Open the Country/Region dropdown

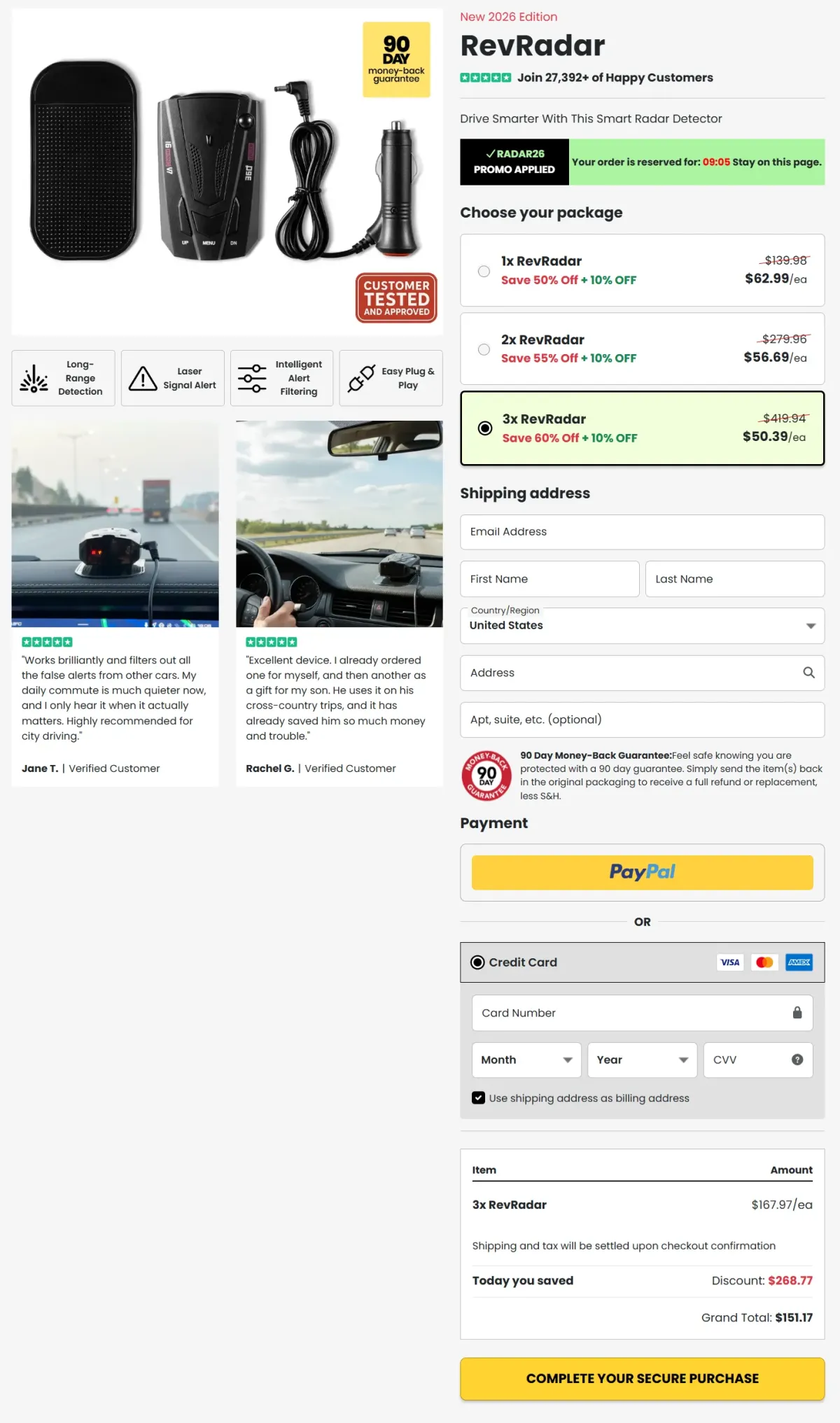pyautogui.click(x=642, y=626)
